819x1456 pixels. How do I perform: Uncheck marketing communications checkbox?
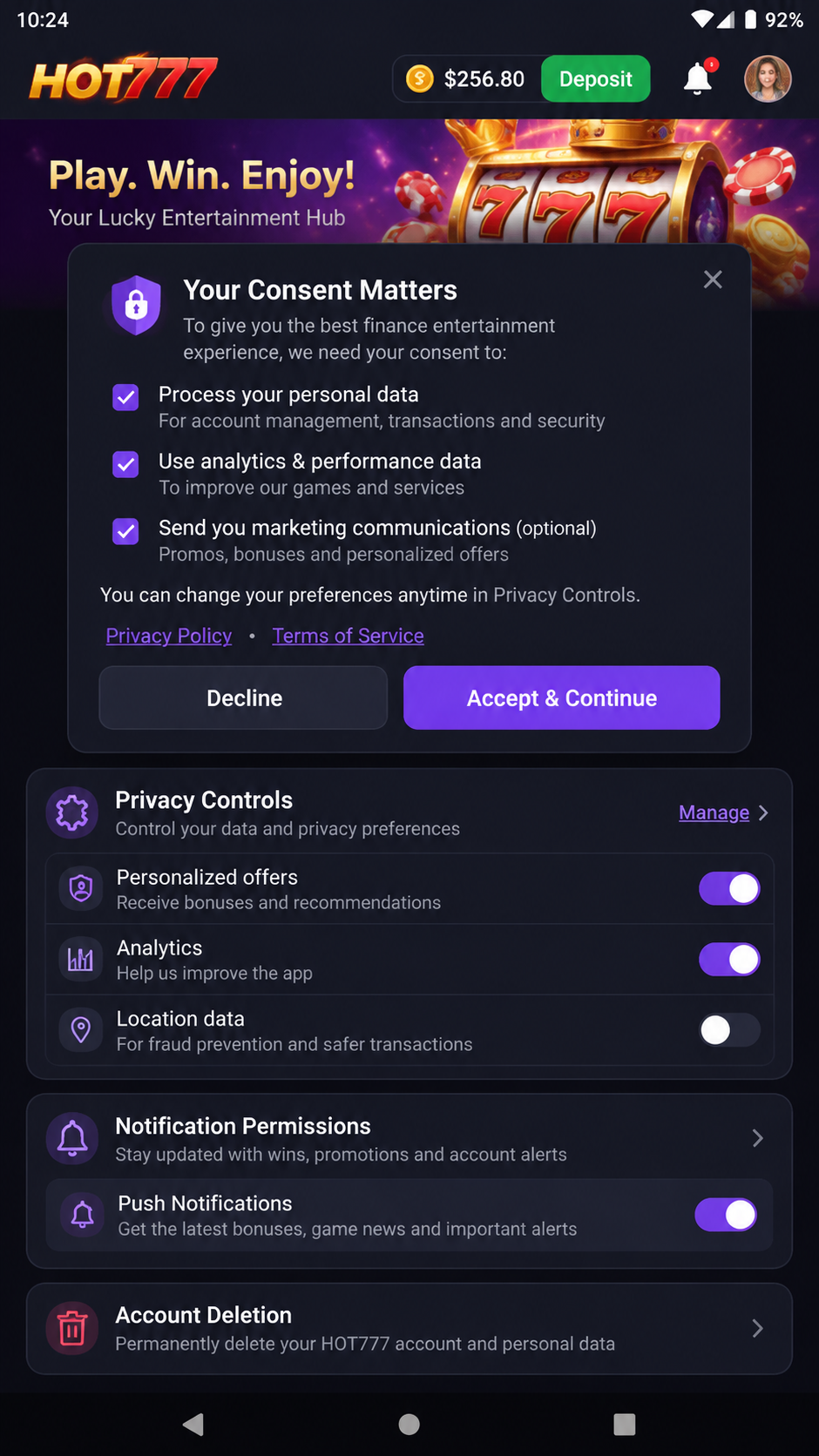point(126,531)
